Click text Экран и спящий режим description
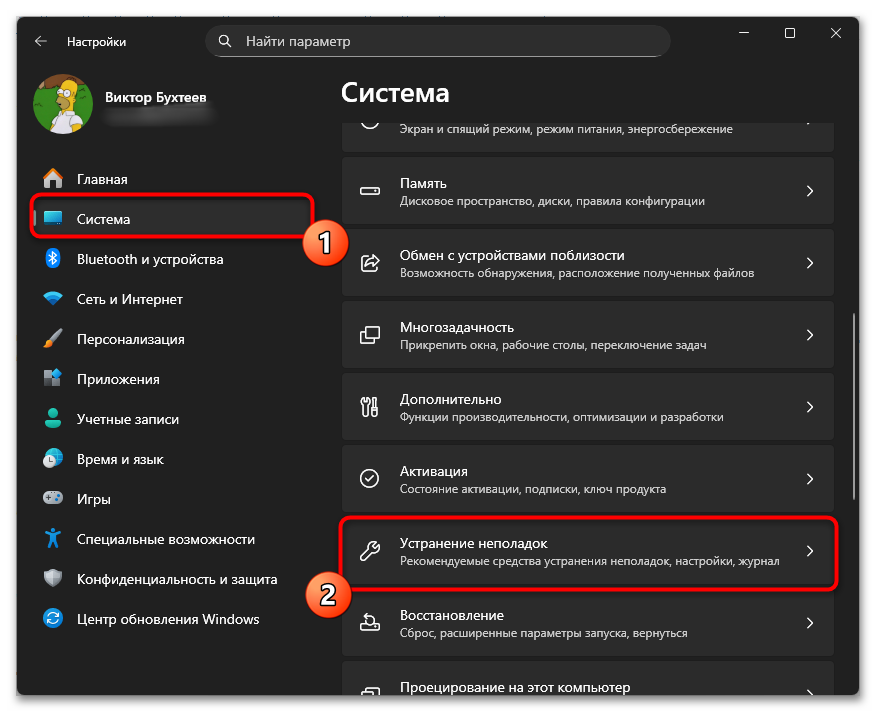This screenshot has width=876, height=712. tap(566, 129)
